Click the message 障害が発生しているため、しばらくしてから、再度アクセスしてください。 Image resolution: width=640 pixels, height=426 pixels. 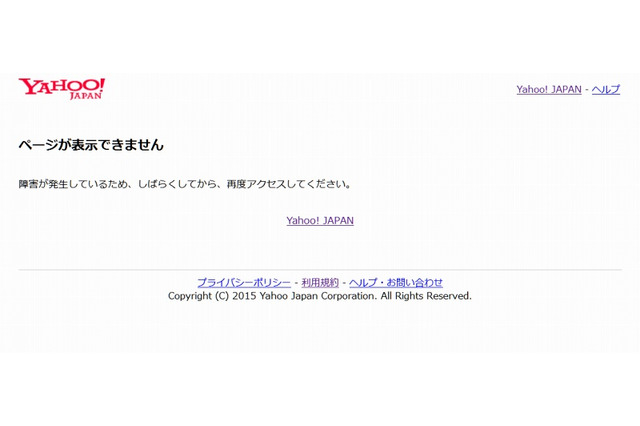(x=185, y=184)
